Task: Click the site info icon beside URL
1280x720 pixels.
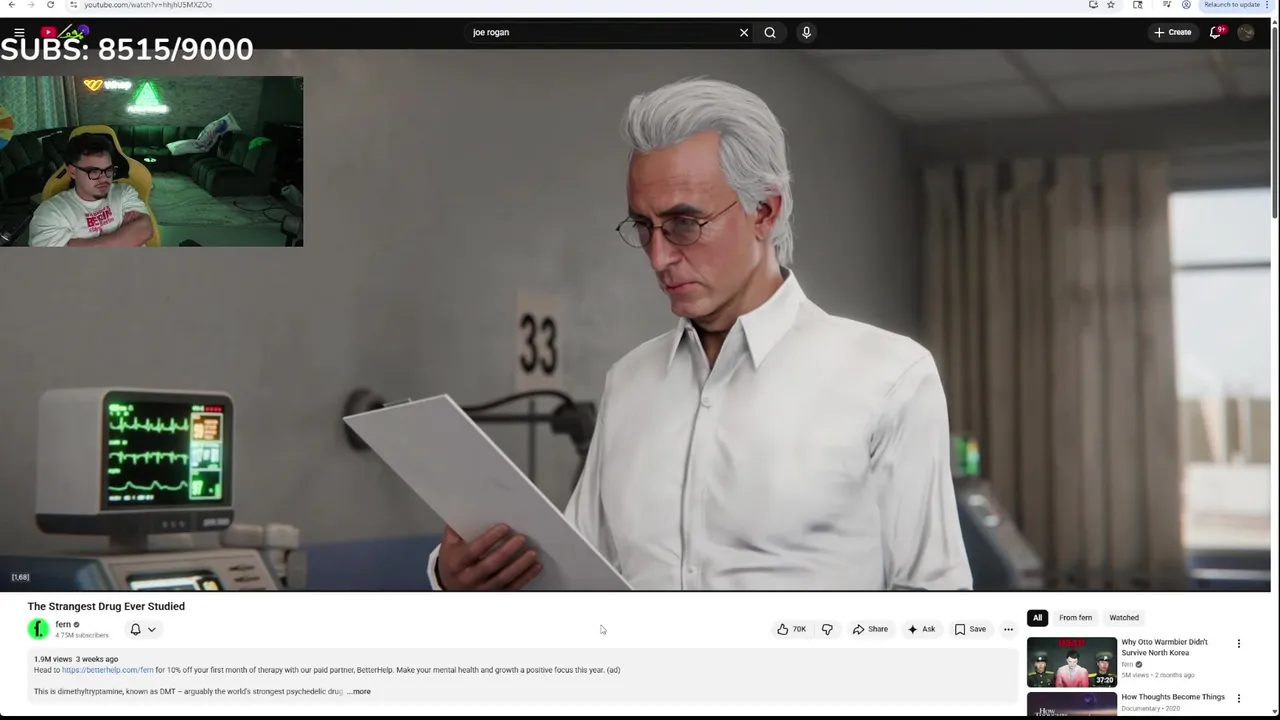Action: 73,5
